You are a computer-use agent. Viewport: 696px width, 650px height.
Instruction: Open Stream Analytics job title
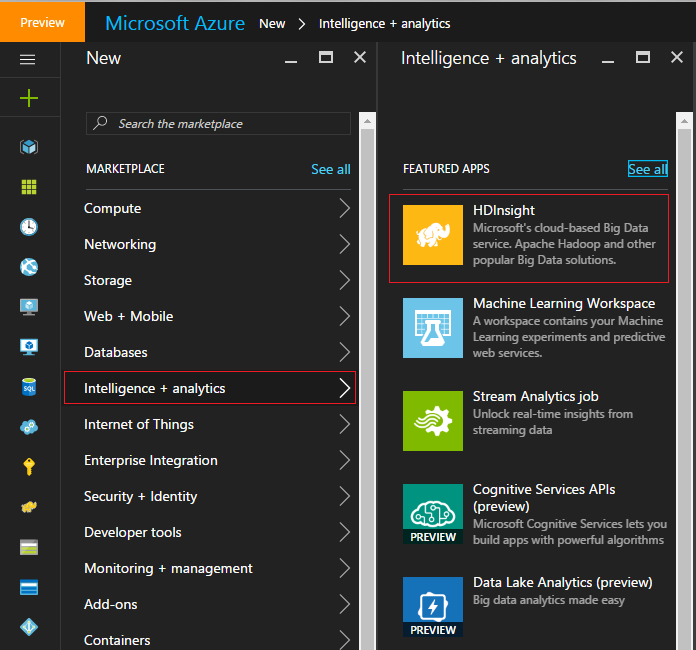[535, 396]
